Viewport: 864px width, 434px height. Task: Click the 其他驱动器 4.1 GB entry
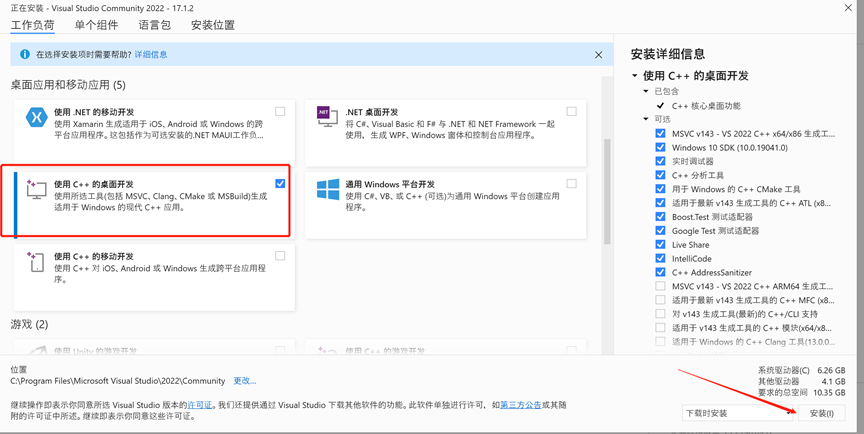(802, 381)
